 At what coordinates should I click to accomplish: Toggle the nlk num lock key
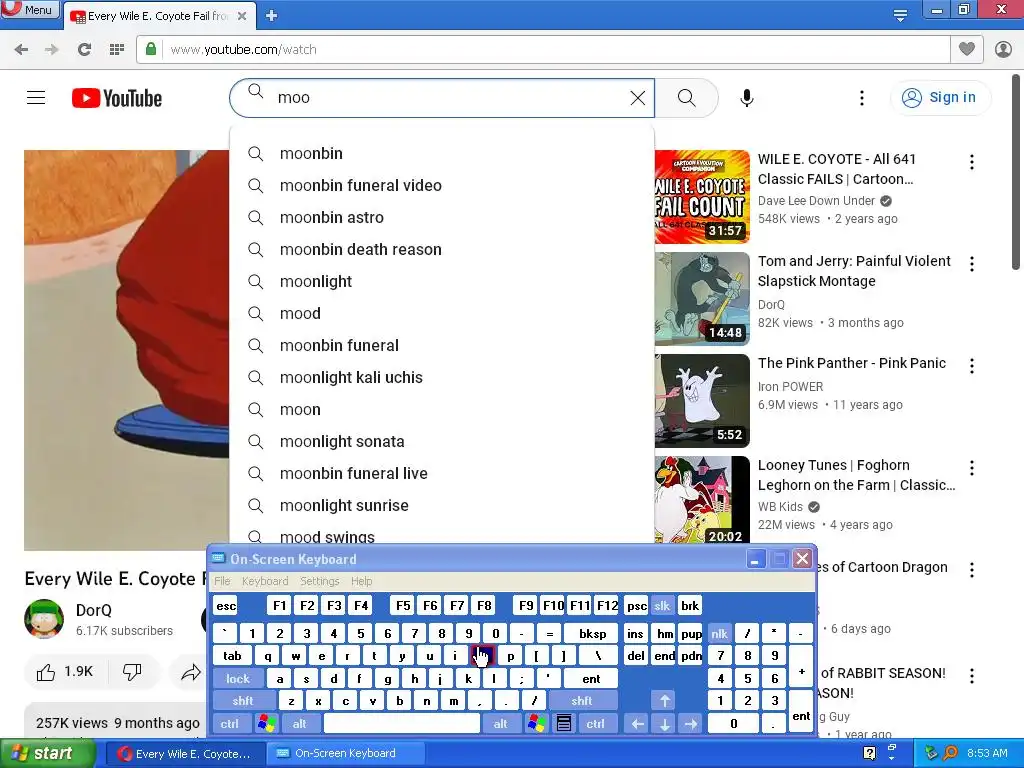(x=719, y=633)
